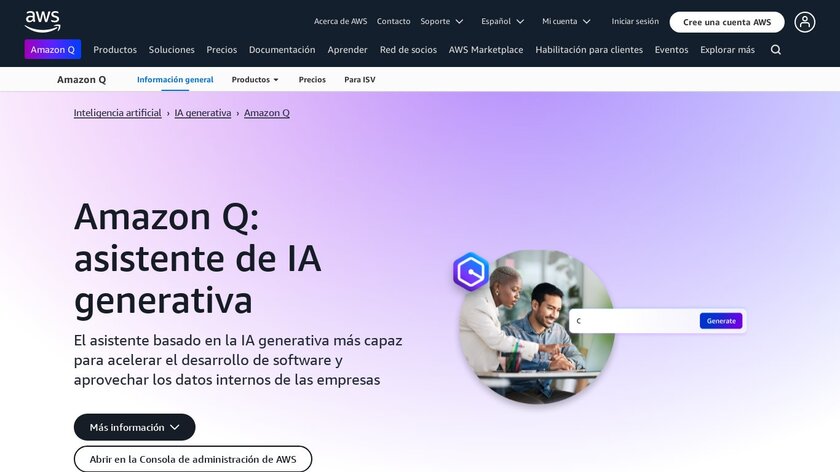Open Explorar más menu
Screen dimensions: 840x472
pyautogui.click(x=727, y=50)
